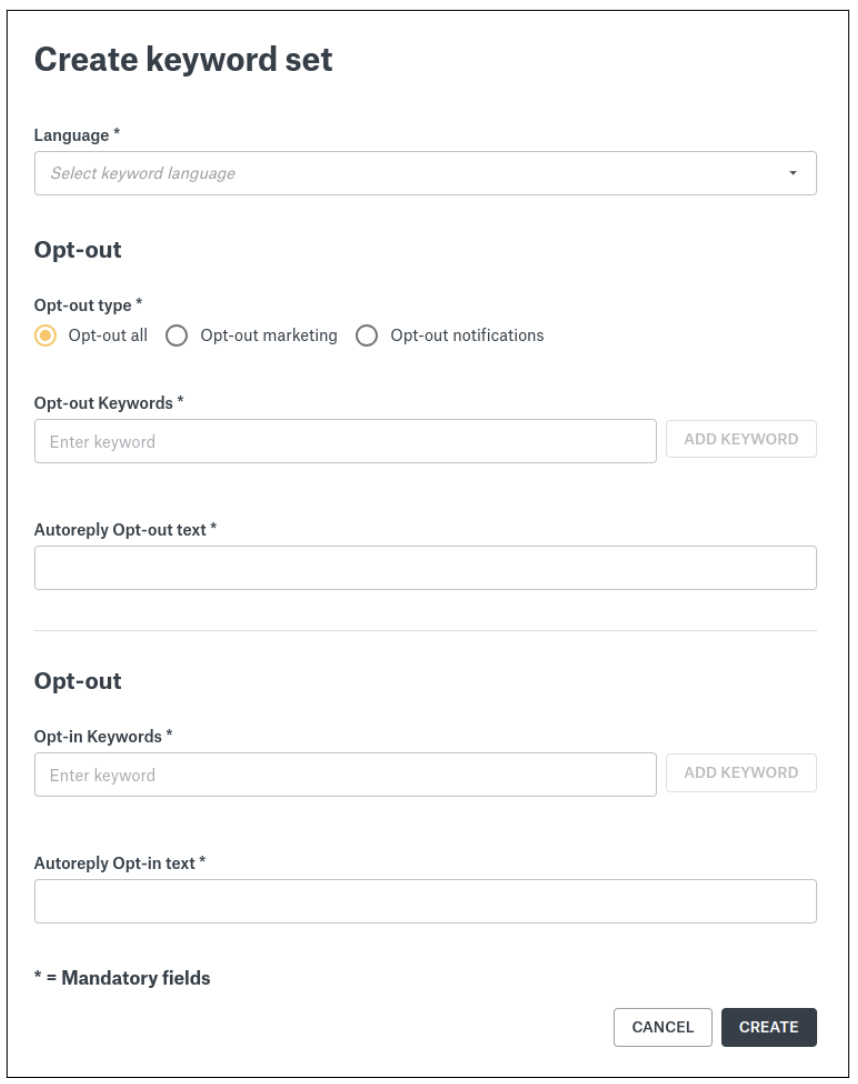Viewport: 858px width, 1084px height.
Task: Choose the 'Opt-out marketing' radio button
Action: 177,336
